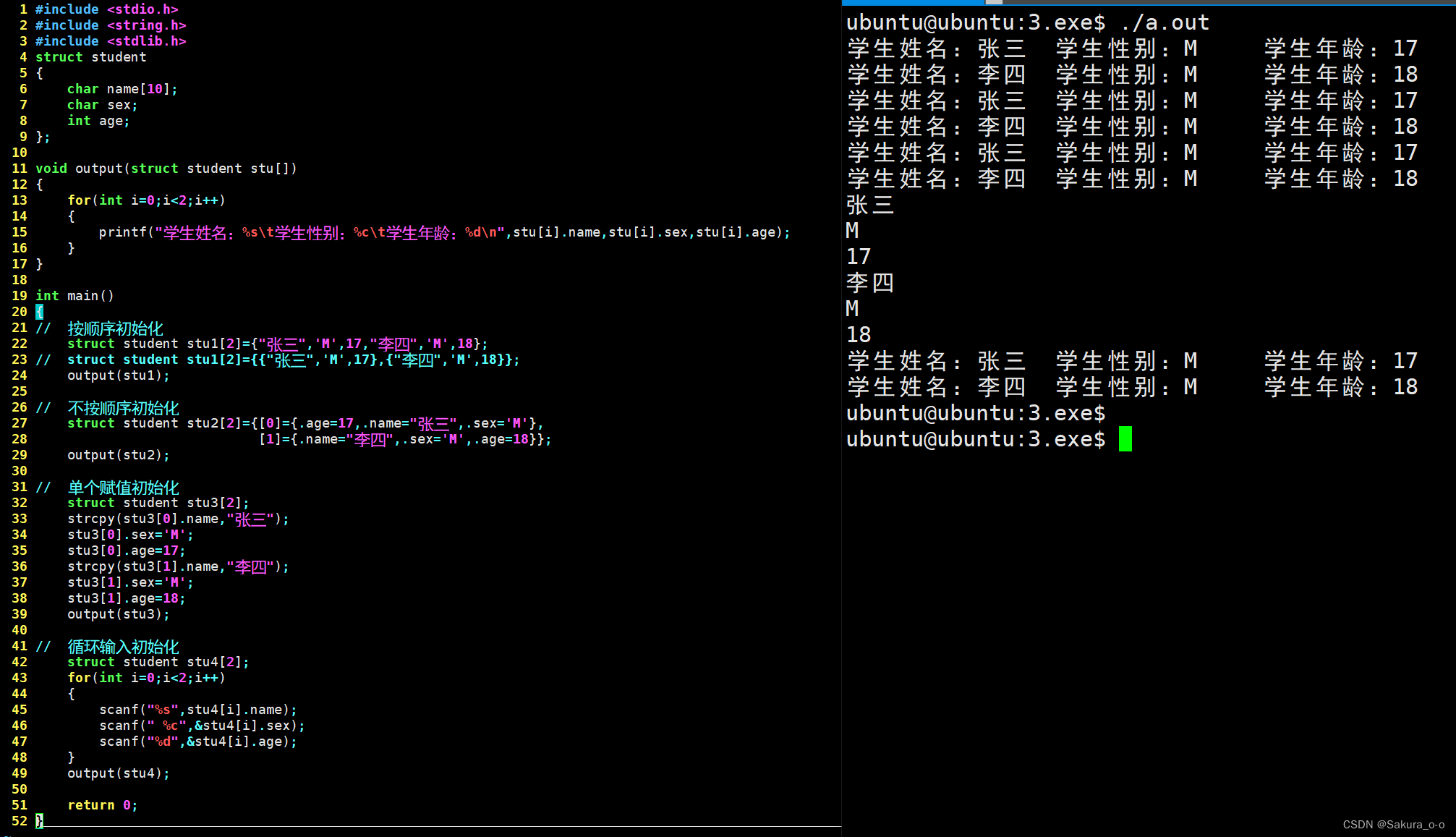Click the CSDN @Sakura_o-o watermark
Image resolution: width=1456 pixels, height=837 pixels.
(1393, 825)
